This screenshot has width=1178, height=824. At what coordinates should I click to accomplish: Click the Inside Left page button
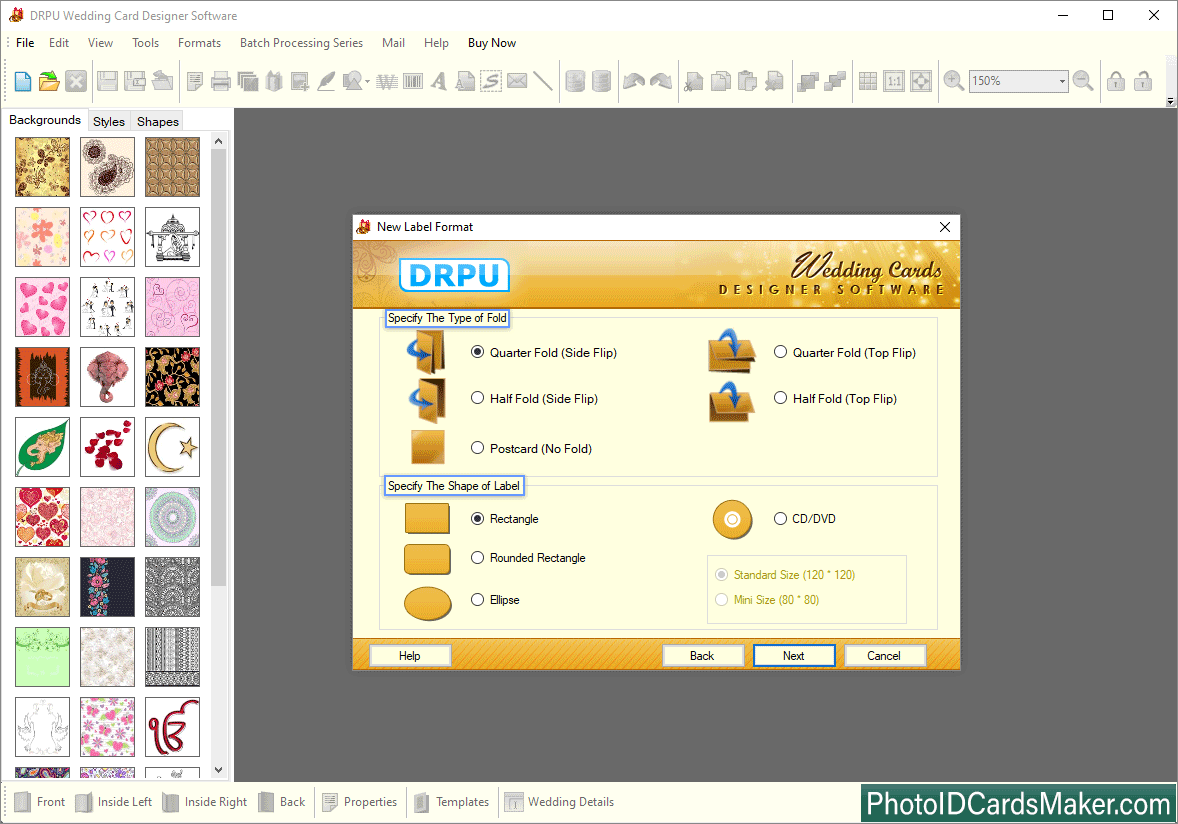pos(114,802)
